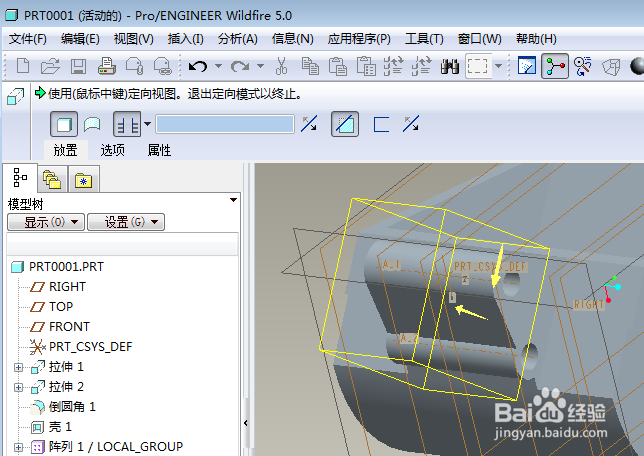Open the 属性 tab

click(x=159, y=150)
